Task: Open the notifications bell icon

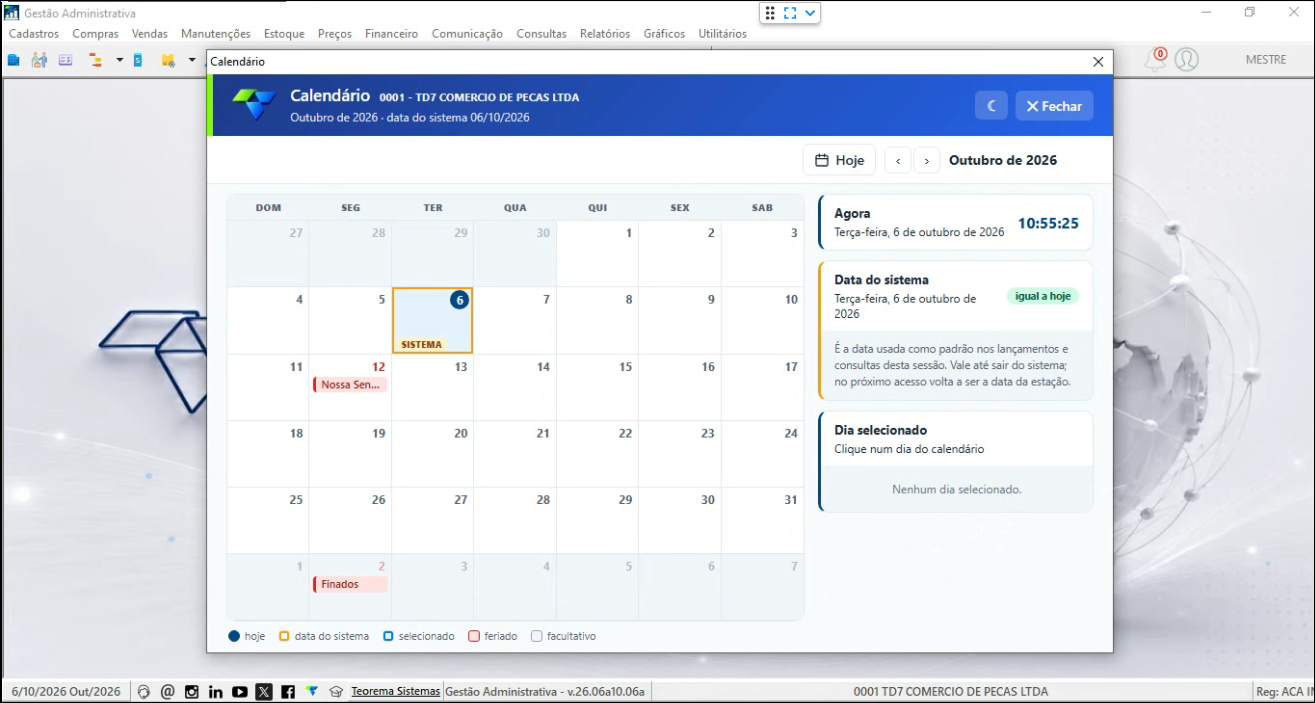Action: 1156,59
